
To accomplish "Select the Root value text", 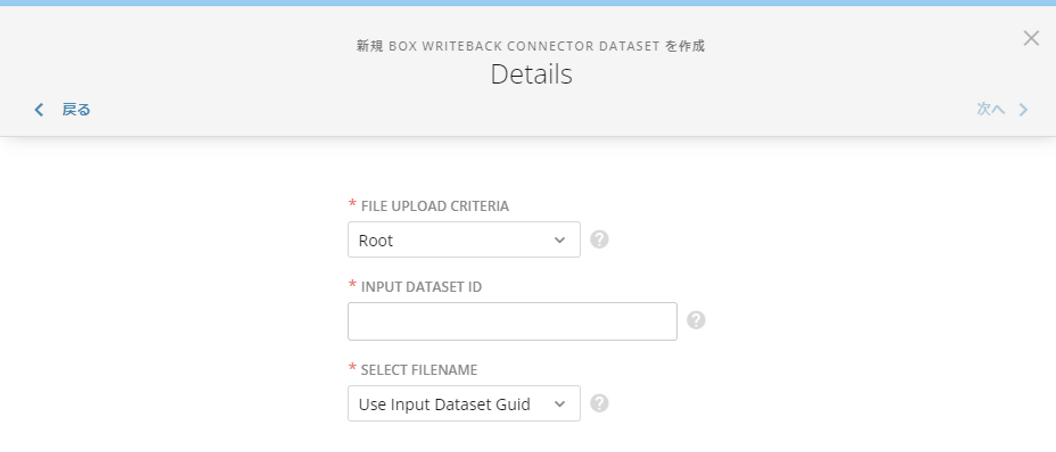I will (376, 240).
